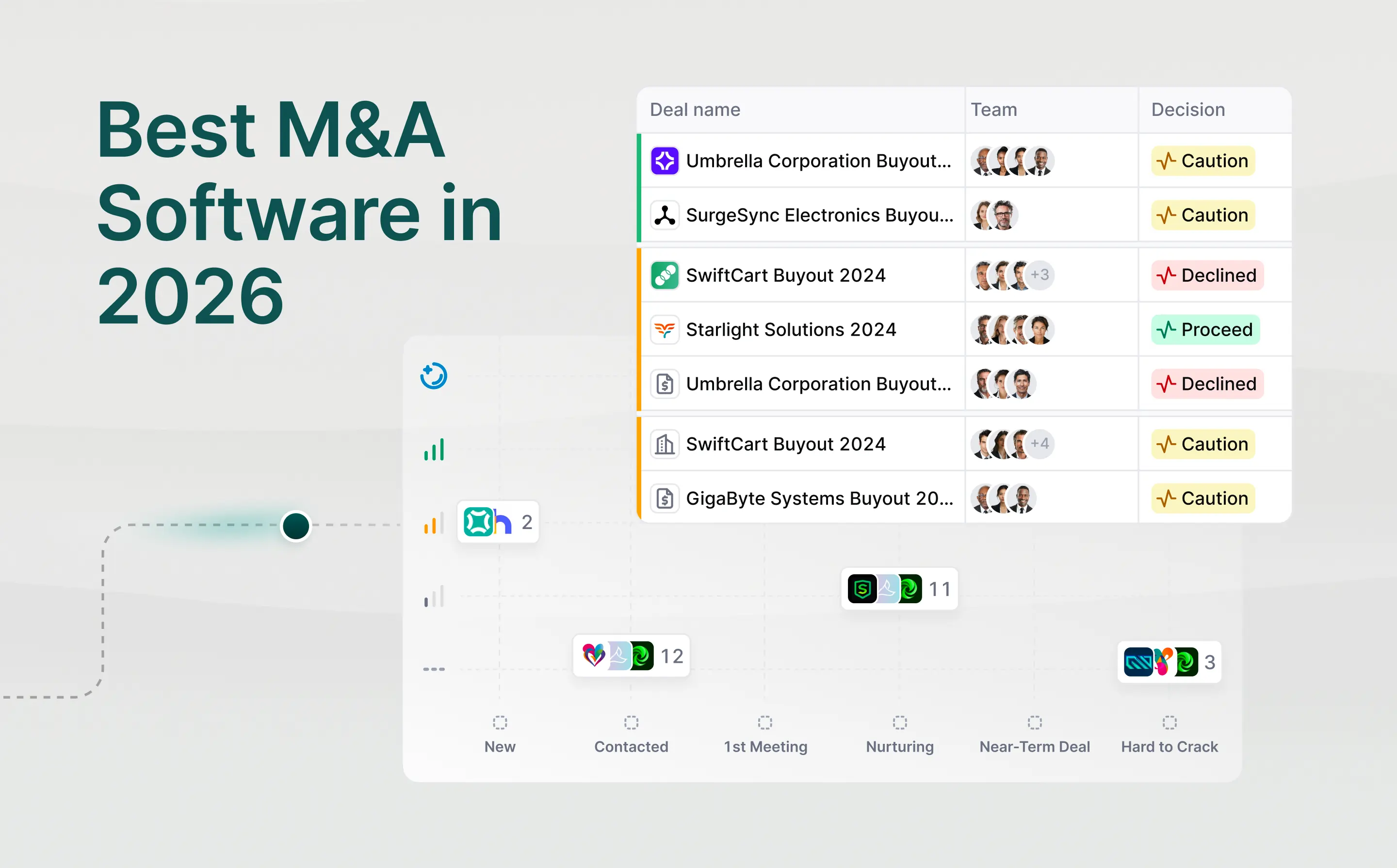Click the SurgeSync Electronics three-node logo icon
Viewport: 1397px width, 868px height.
[x=665, y=215]
